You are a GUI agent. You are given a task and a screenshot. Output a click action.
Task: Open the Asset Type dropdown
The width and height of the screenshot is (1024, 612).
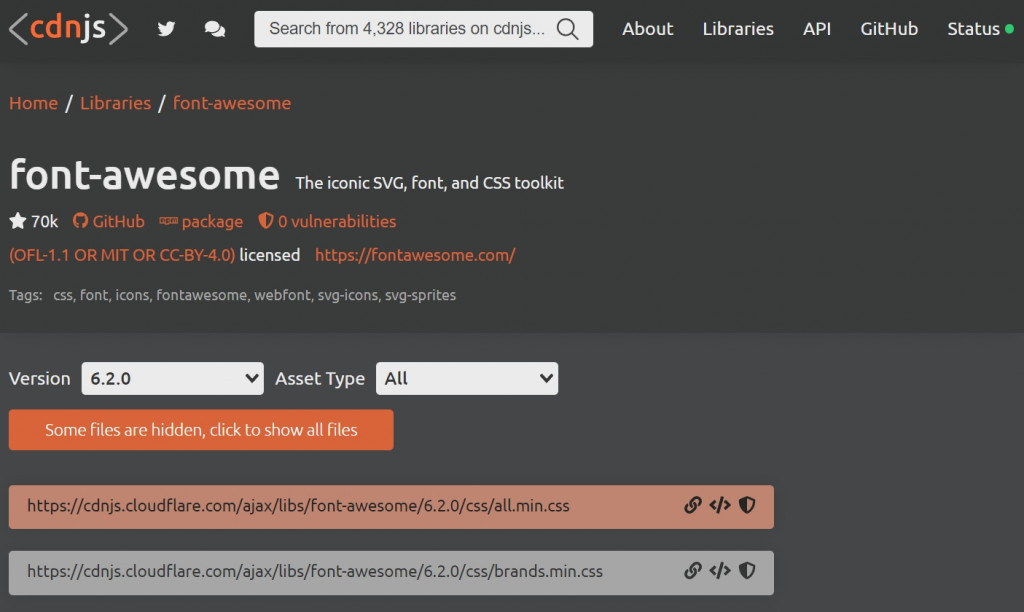pos(467,378)
